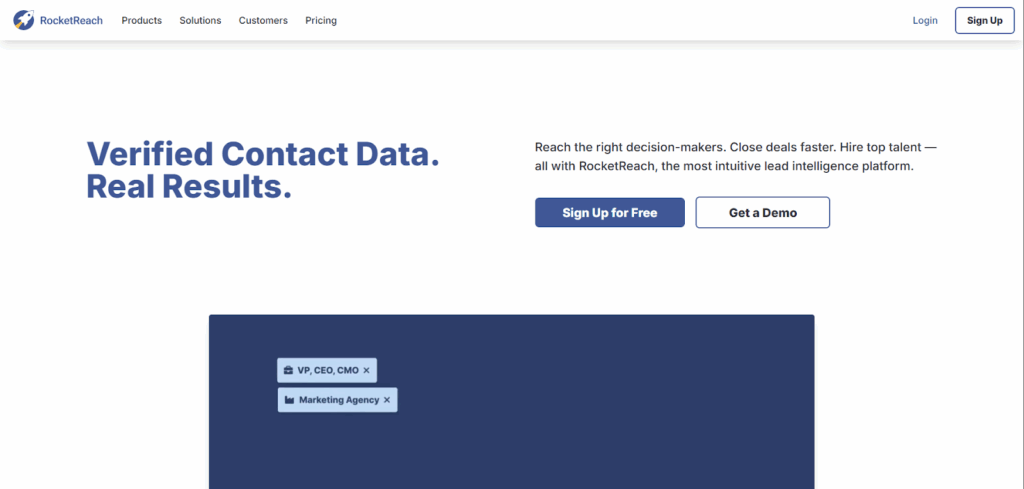The width and height of the screenshot is (1024, 489).
Task: Expand the Solutions menu
Action: (200, 20)
